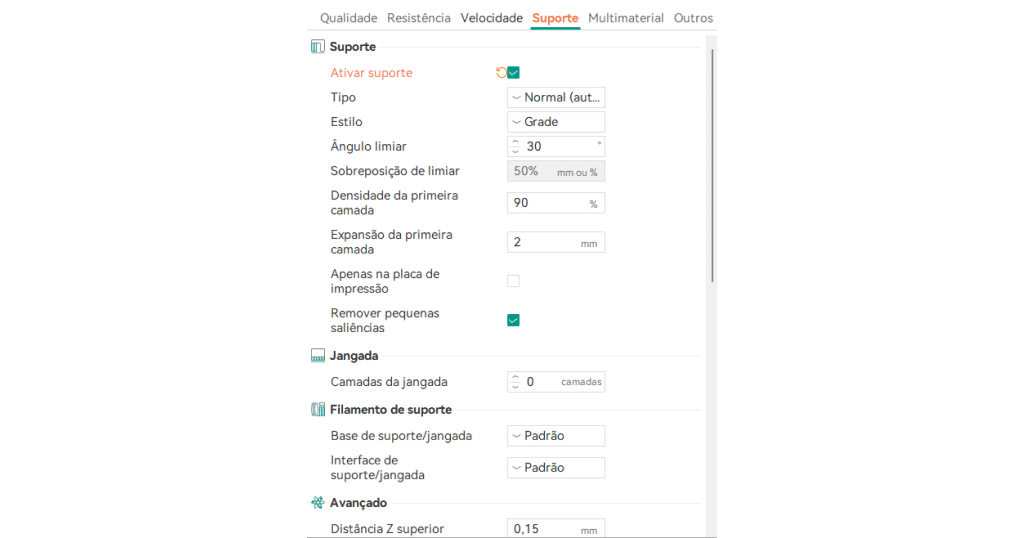Click the Interface de suporte/jangada label
The image size is (1024, 538).
click(x=377, y=467)
